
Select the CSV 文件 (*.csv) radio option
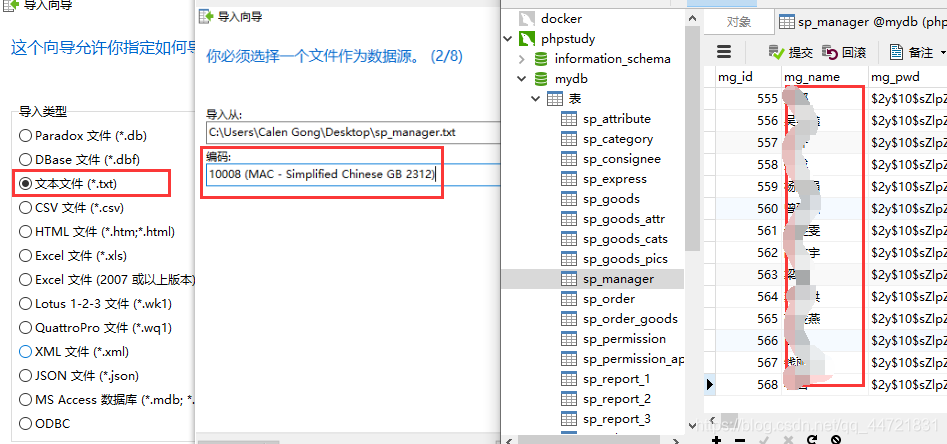pos(25,207)
